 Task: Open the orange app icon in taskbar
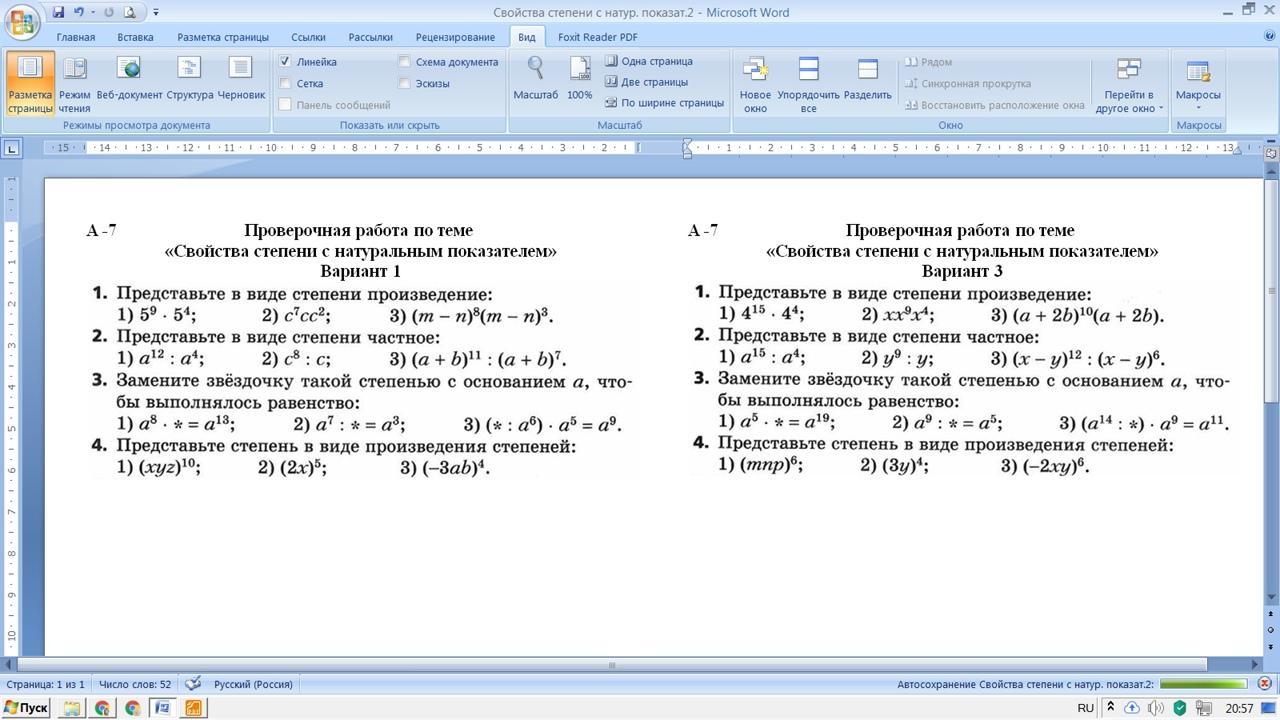click(193, 708)
